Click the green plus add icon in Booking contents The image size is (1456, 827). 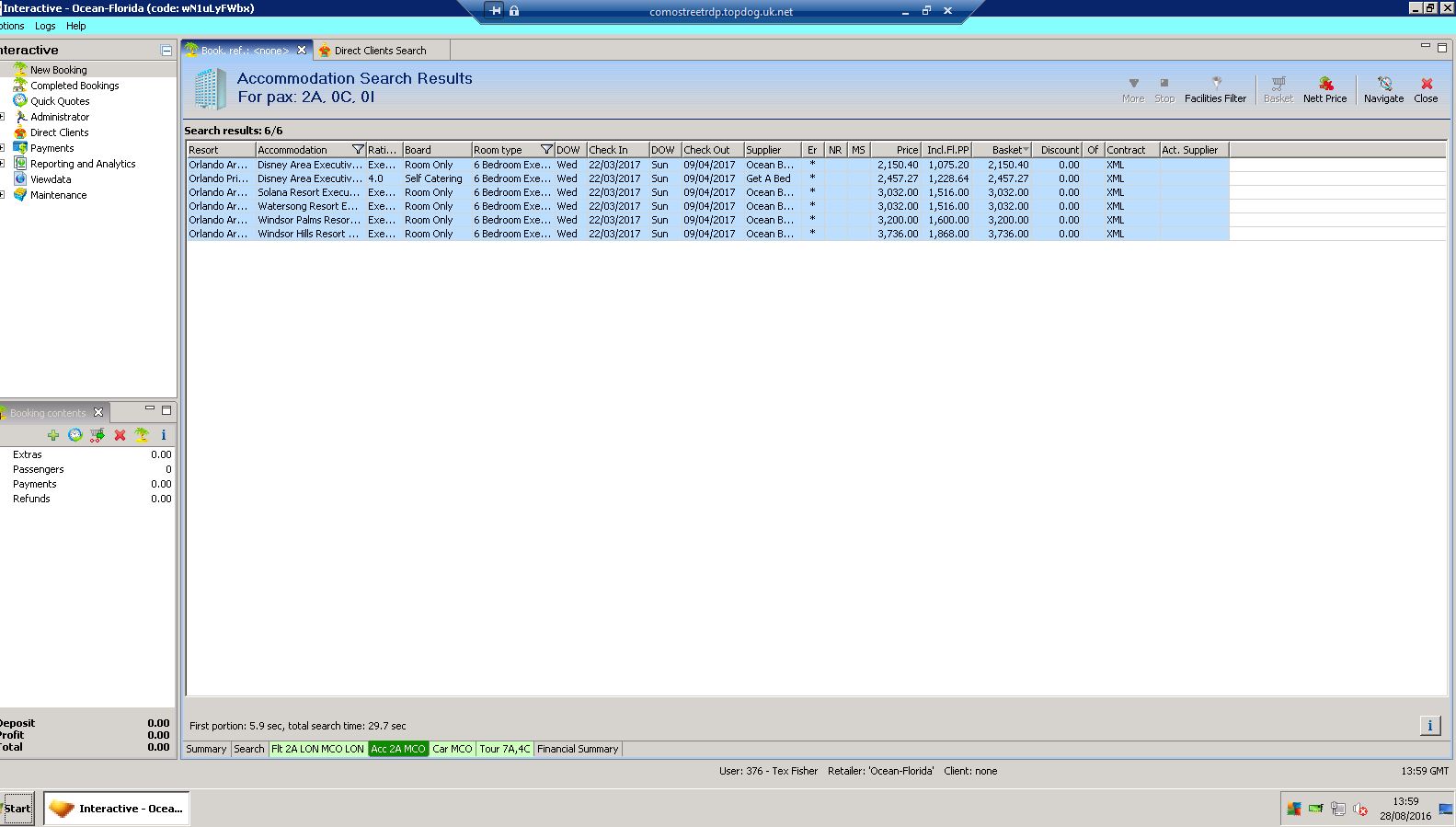53,435
